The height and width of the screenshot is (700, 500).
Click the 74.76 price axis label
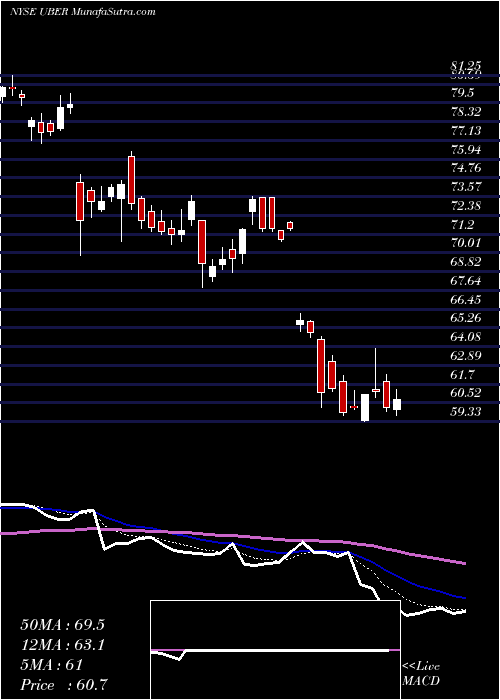coord(466,168)
